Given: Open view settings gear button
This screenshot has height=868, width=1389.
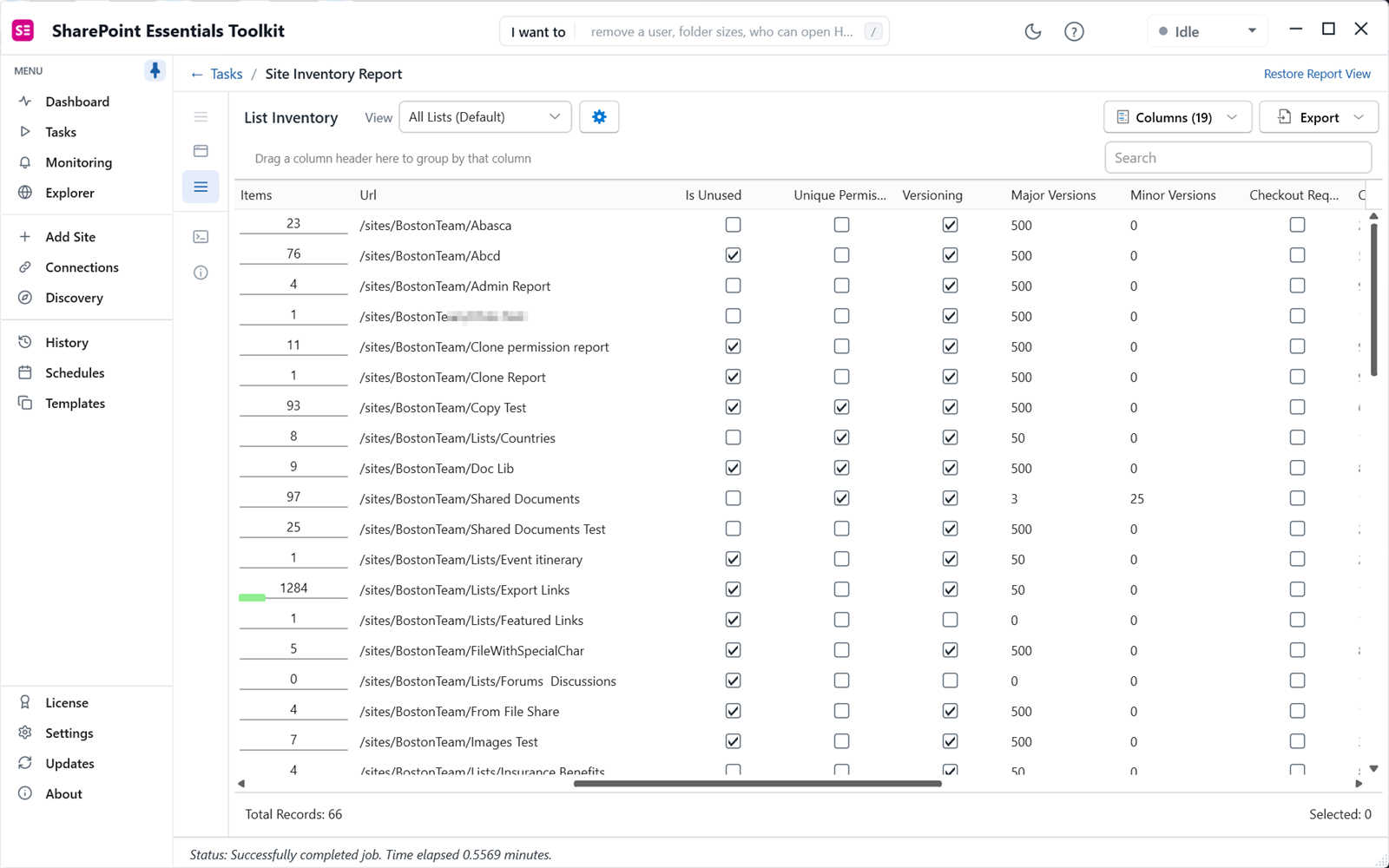Looking at the screenshot, I should [x=599, y=117].
